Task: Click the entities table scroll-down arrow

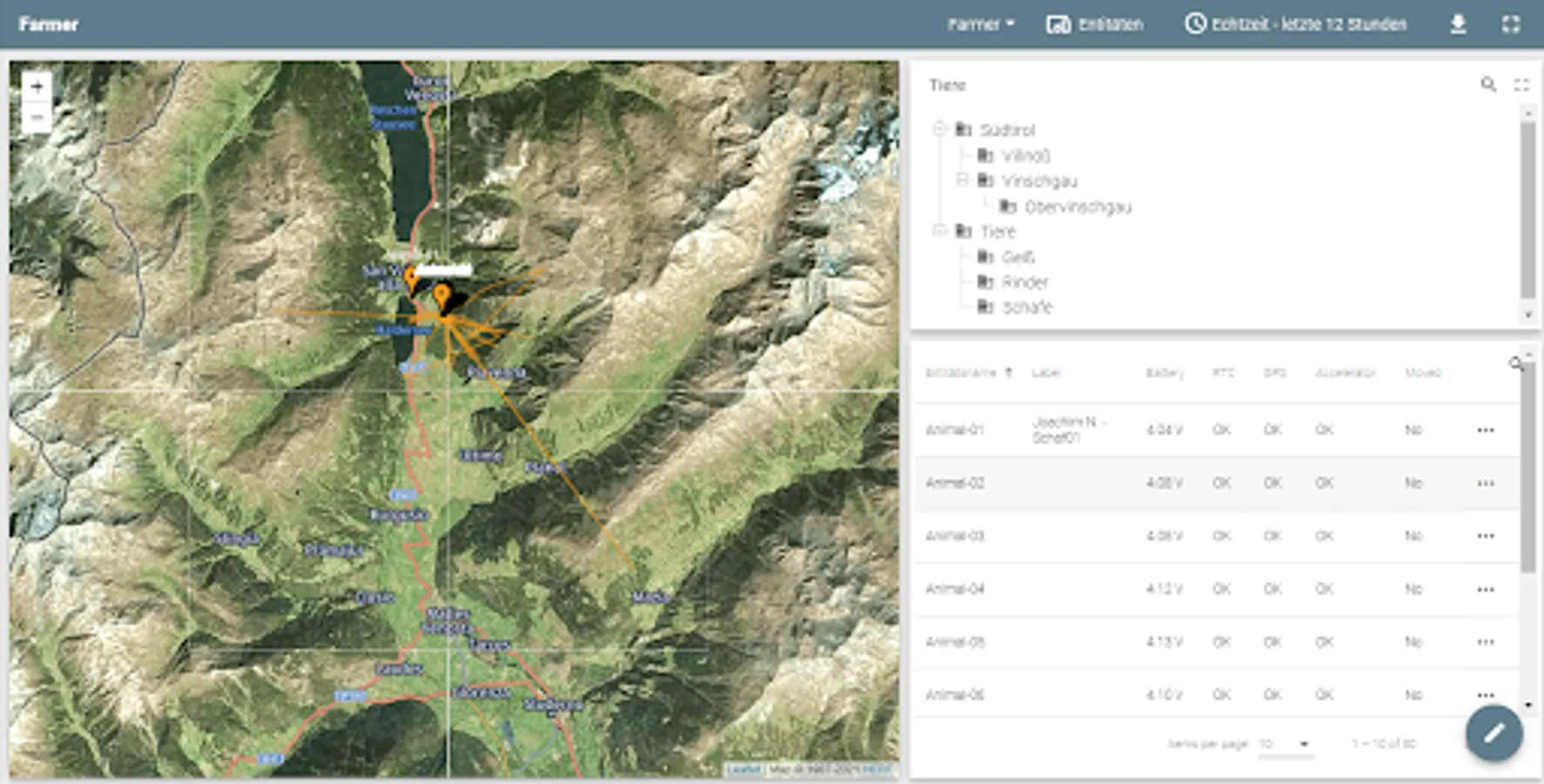Action: tap(1528, 705)
